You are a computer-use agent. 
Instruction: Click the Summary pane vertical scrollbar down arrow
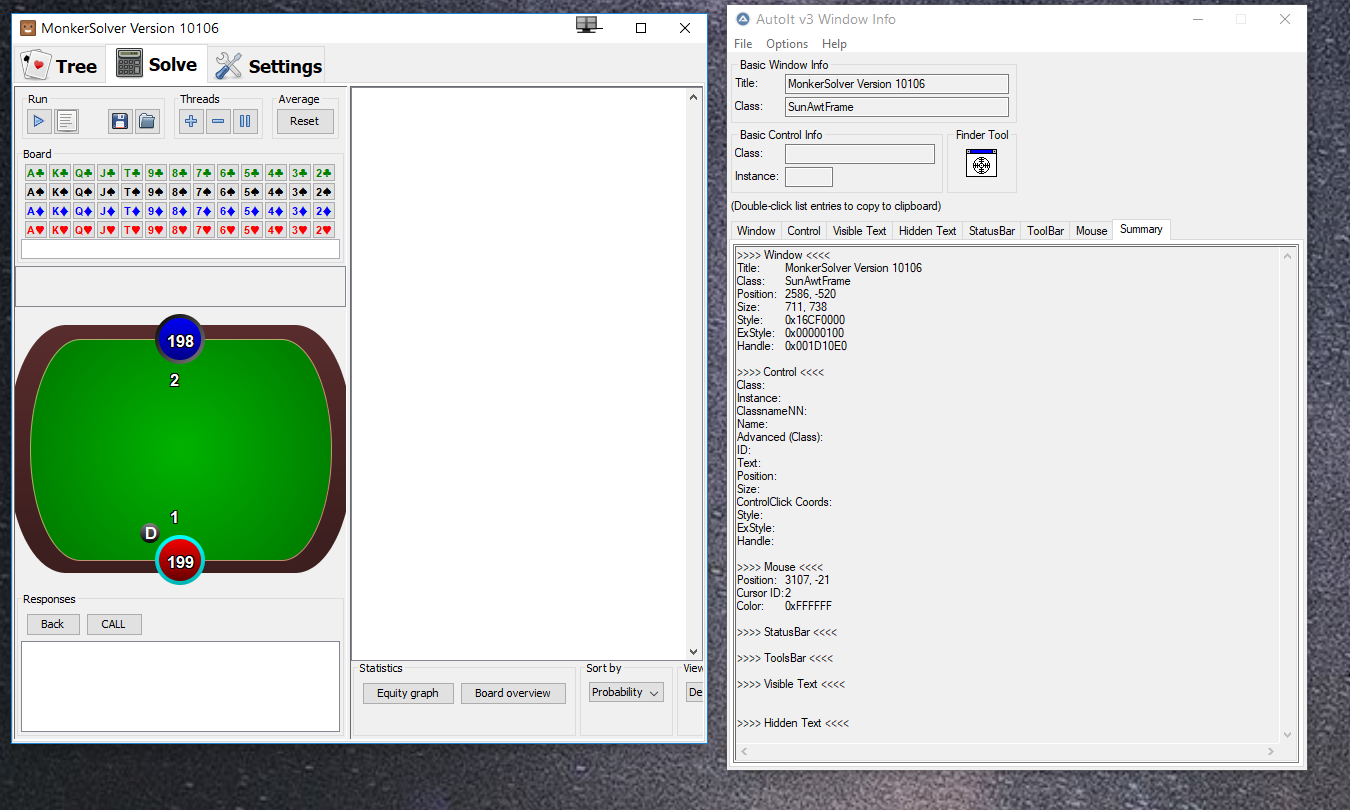tap(1286, 735)
